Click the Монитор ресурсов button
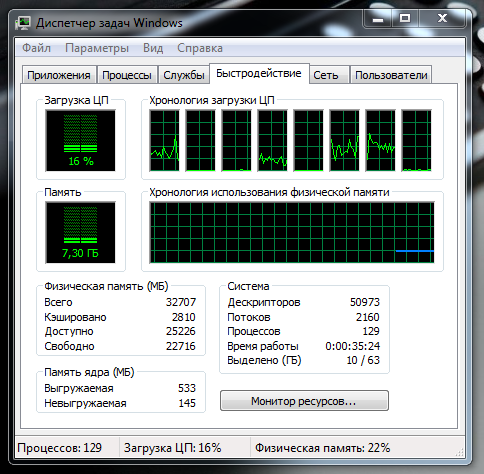Screen dimensions: 484x474 click(304, 401)
